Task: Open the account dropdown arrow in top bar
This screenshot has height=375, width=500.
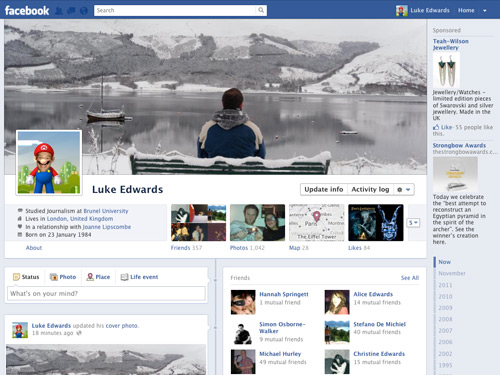Action: pyautogui.click(x=485, y=11)
